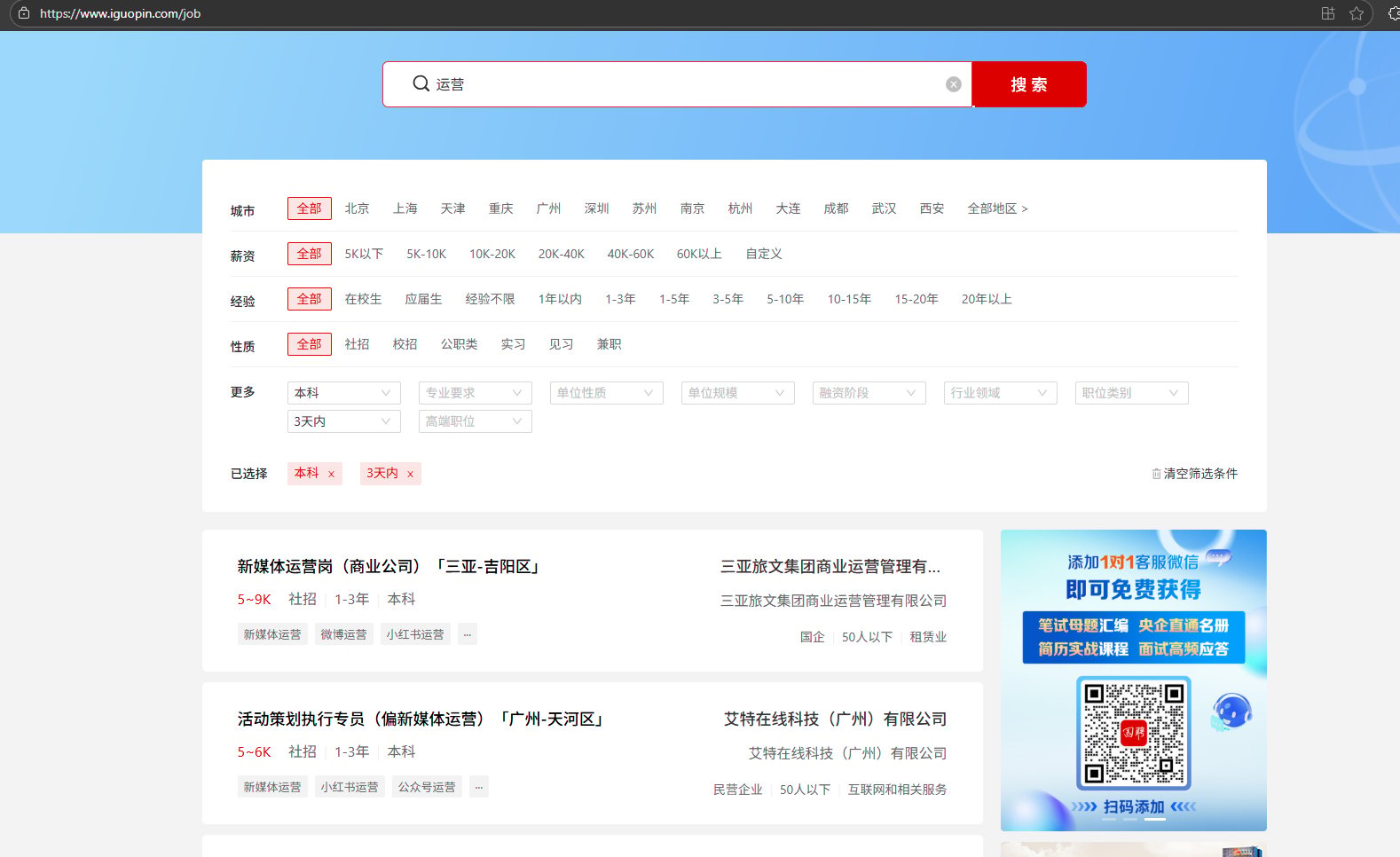Image resolution: width=1400 pixels, height=857 pixels.
Task: Expand more tags on 新媒体运营岗 listing
Action: [x=467, y=634]
